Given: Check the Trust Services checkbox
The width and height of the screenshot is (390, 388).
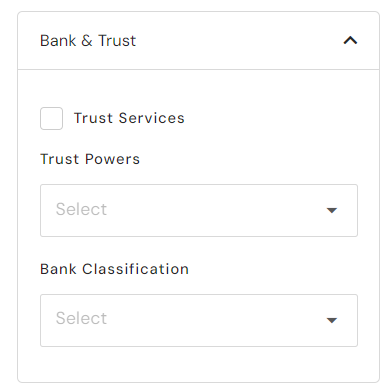Looking at the screenshot, I should point(51,118).
